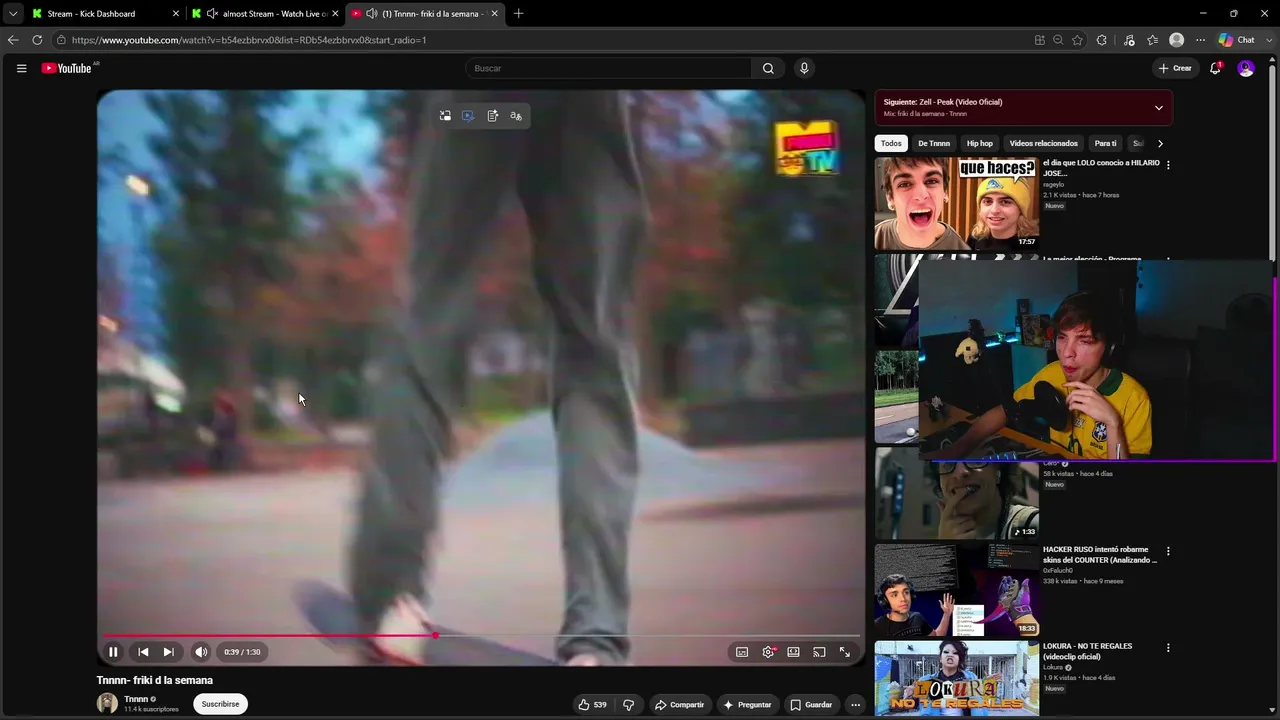Close the Stream - Kick Dashboard tab
Screen dimensions: 1280x720
(176, 14)
